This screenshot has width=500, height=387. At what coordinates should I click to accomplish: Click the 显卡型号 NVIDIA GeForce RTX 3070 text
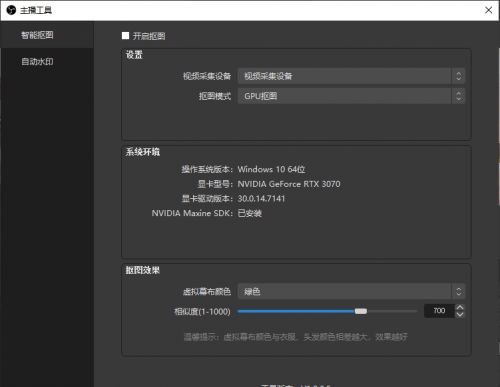click(x=289, y=184)
